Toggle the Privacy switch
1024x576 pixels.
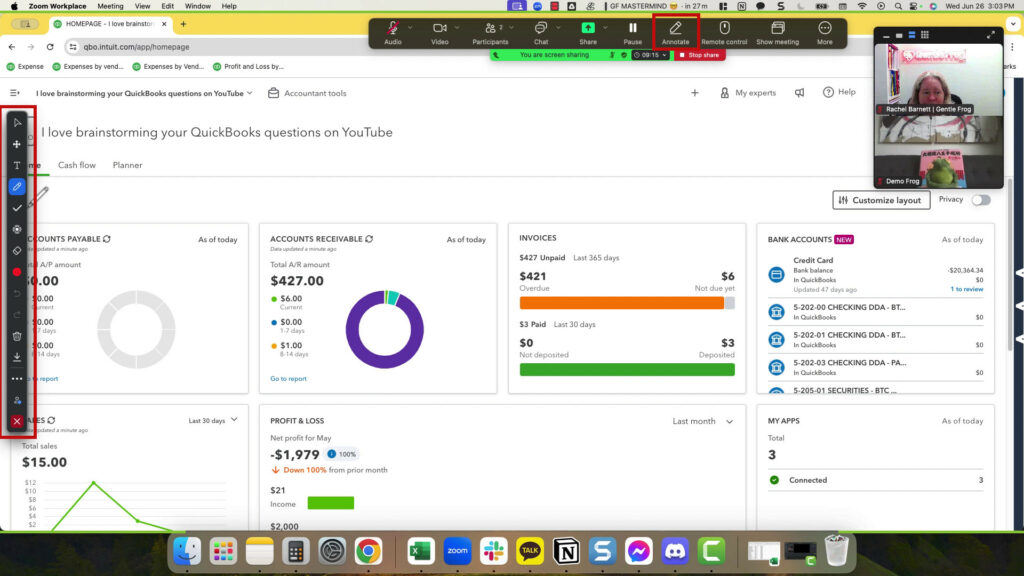981,200
